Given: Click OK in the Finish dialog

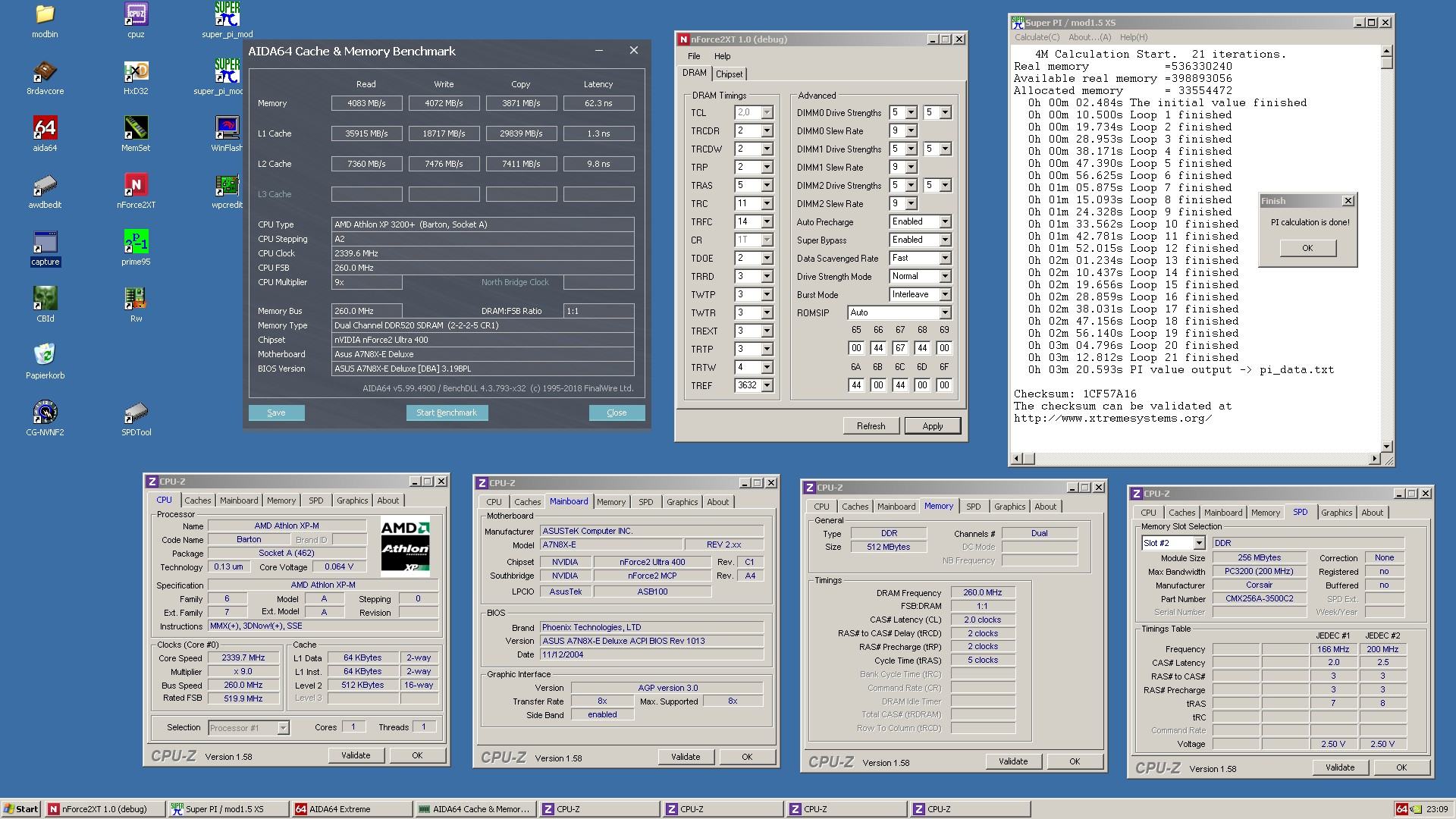Looking at the screenshot, I should point(1307,248).
